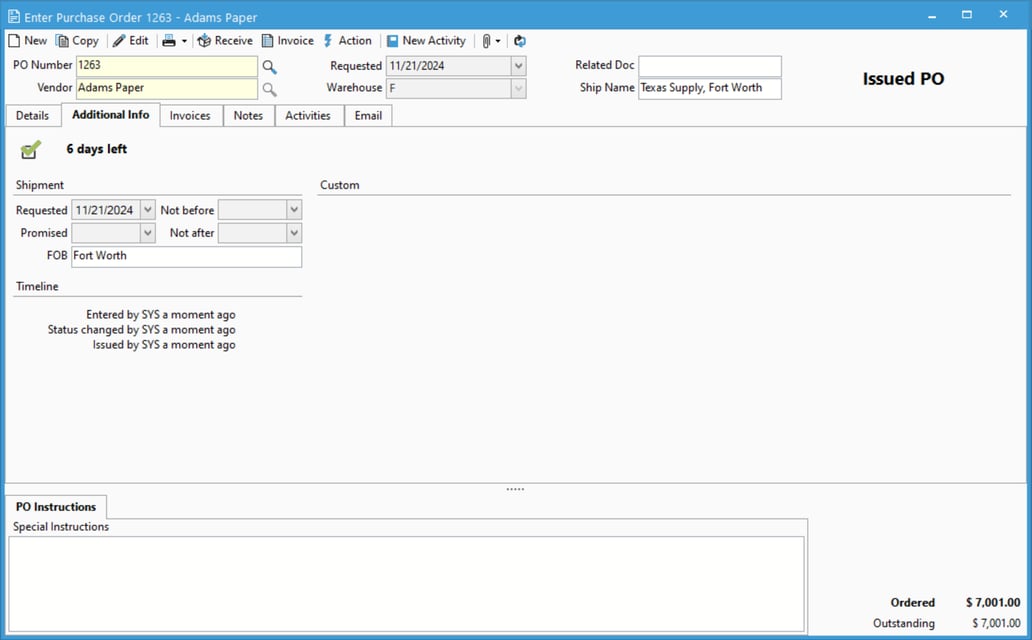Refresh the purchase order with the refresh icon

click(x=519, y=40)
